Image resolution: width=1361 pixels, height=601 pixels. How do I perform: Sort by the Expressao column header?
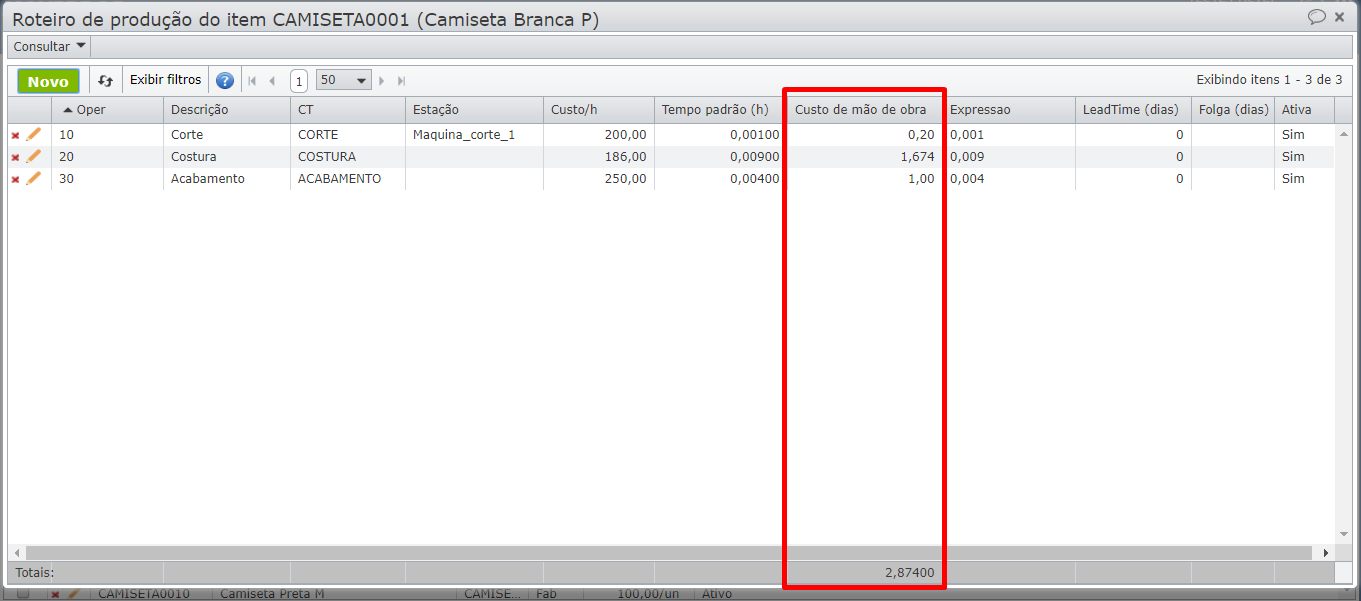pos(1009,109)
